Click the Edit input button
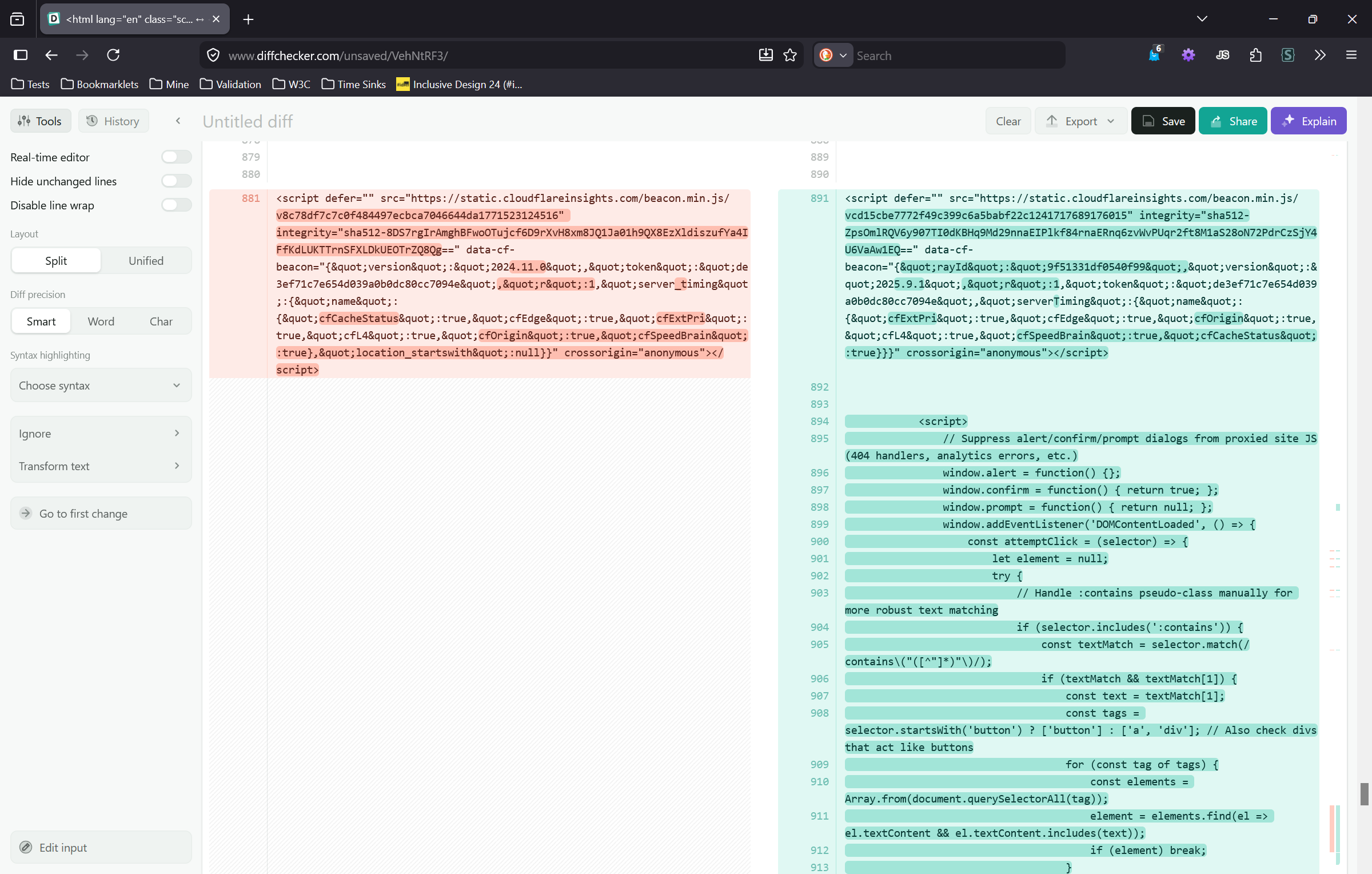 click(101, 847)
